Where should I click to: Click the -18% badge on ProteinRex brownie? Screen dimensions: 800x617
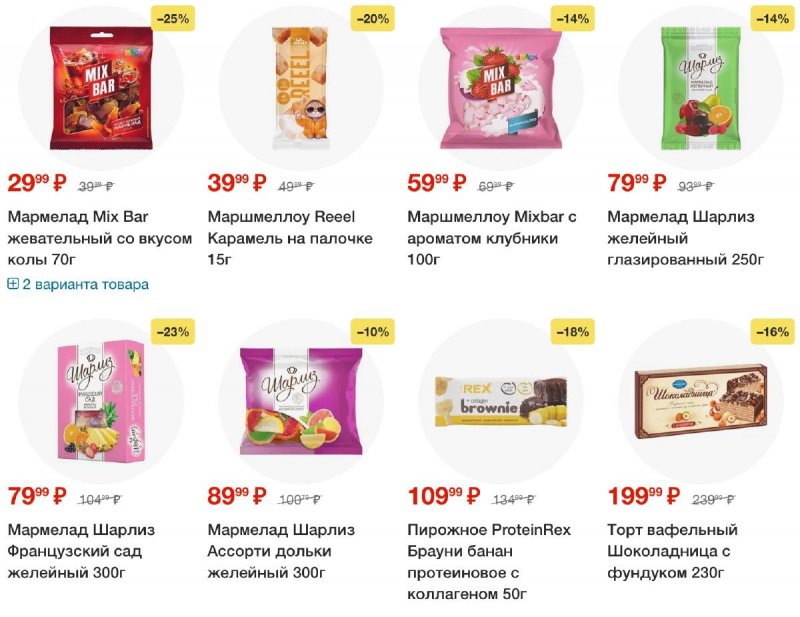point(573,332)
